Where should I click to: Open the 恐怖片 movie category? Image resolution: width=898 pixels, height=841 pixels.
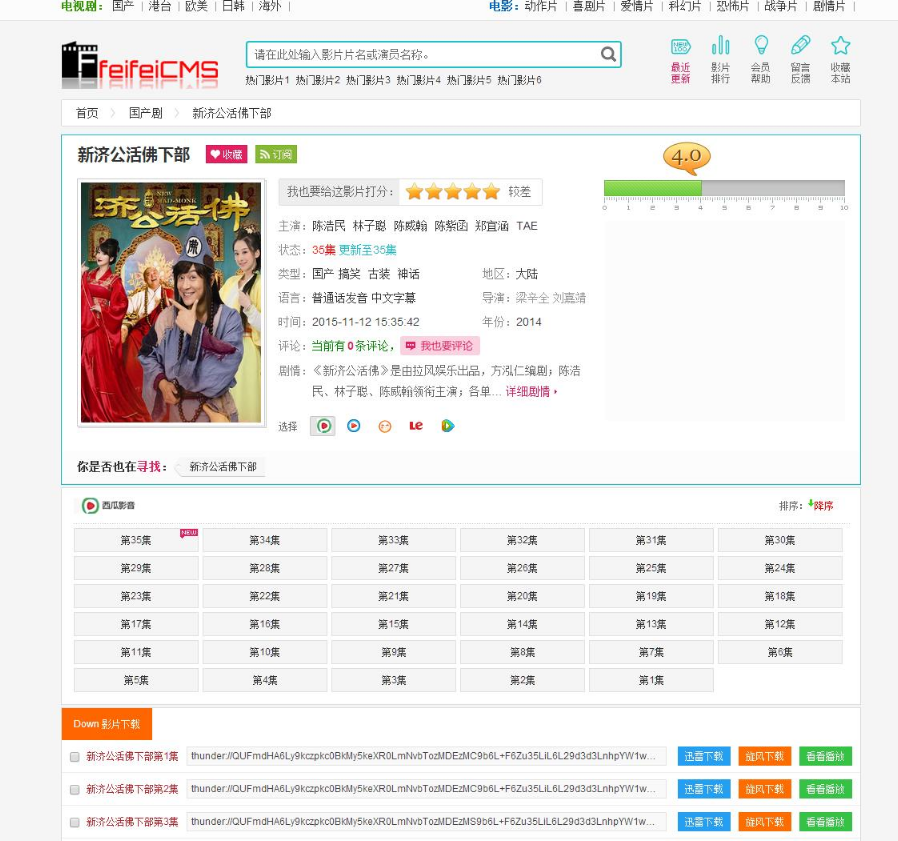tap(733, 6)
